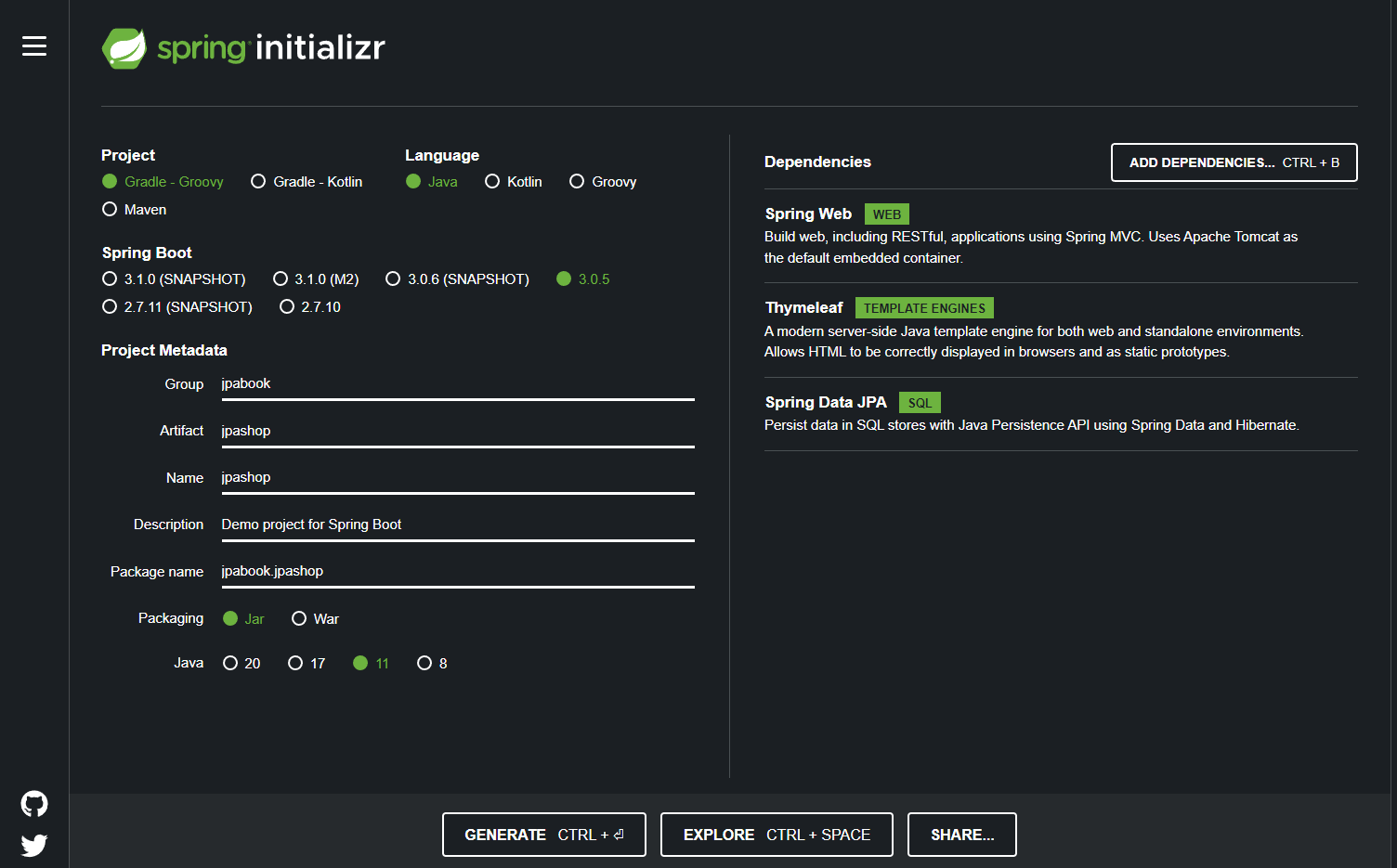Click the Project heading
1397x868 pixels.
128,156
